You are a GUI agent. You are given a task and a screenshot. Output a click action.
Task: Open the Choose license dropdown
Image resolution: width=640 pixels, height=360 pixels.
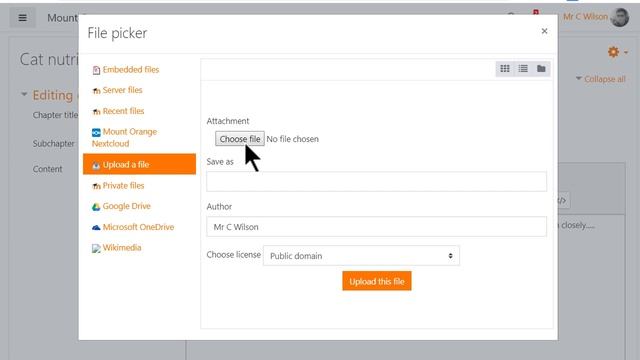(x=361, y=256)
